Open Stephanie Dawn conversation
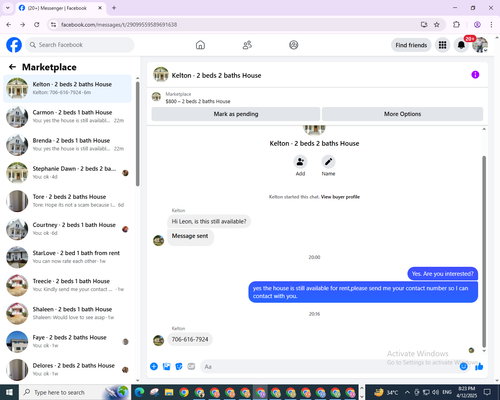This screenshot has width=500, height=400. [x=67, y=173]
